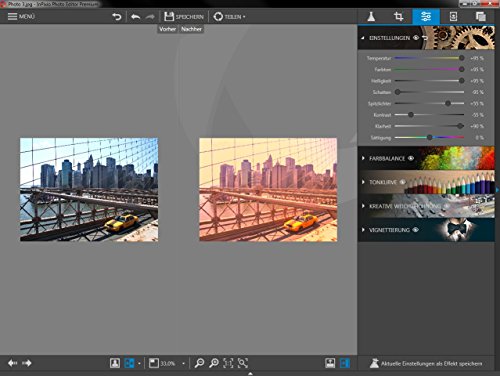The image size is (500, 376).
Task: Toggle Vignettierung visibility eye
Action: point(415,230)
